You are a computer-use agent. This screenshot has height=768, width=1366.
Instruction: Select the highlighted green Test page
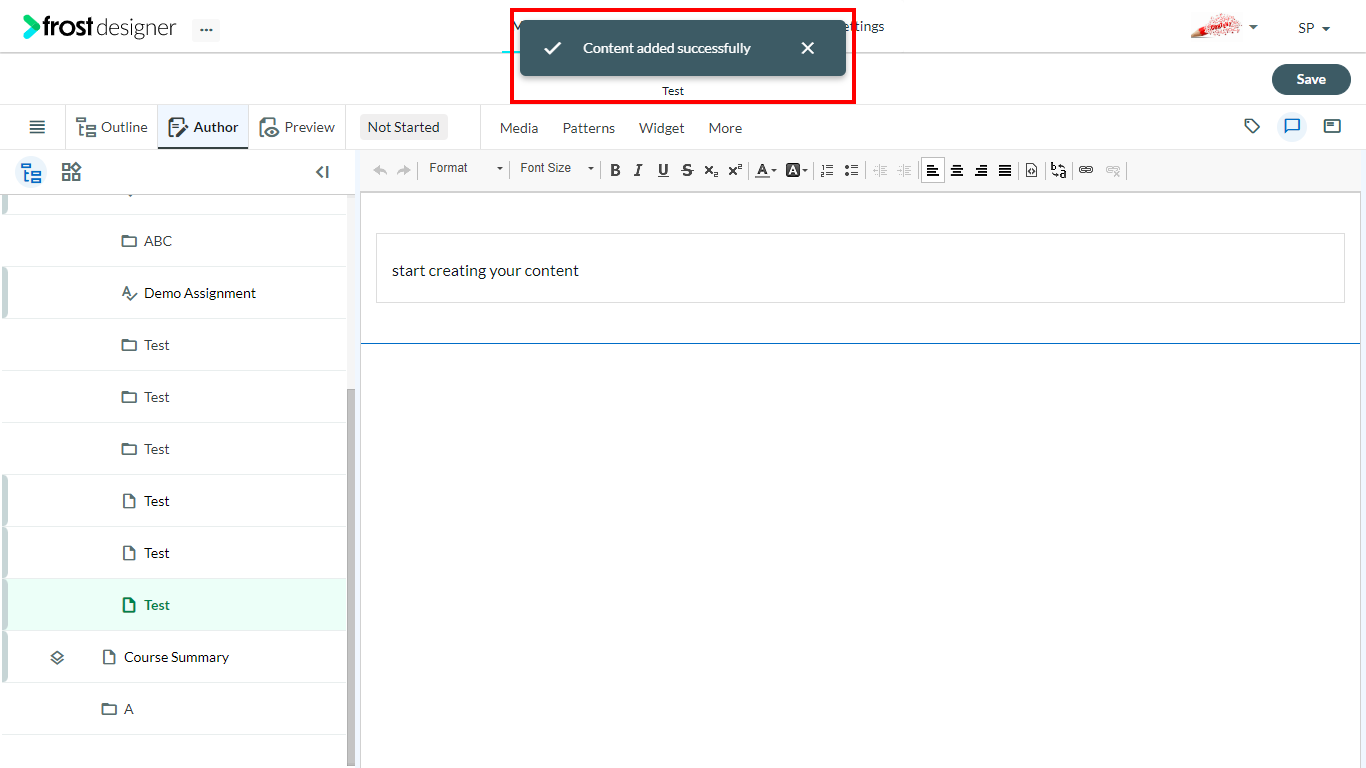point(173,605)
